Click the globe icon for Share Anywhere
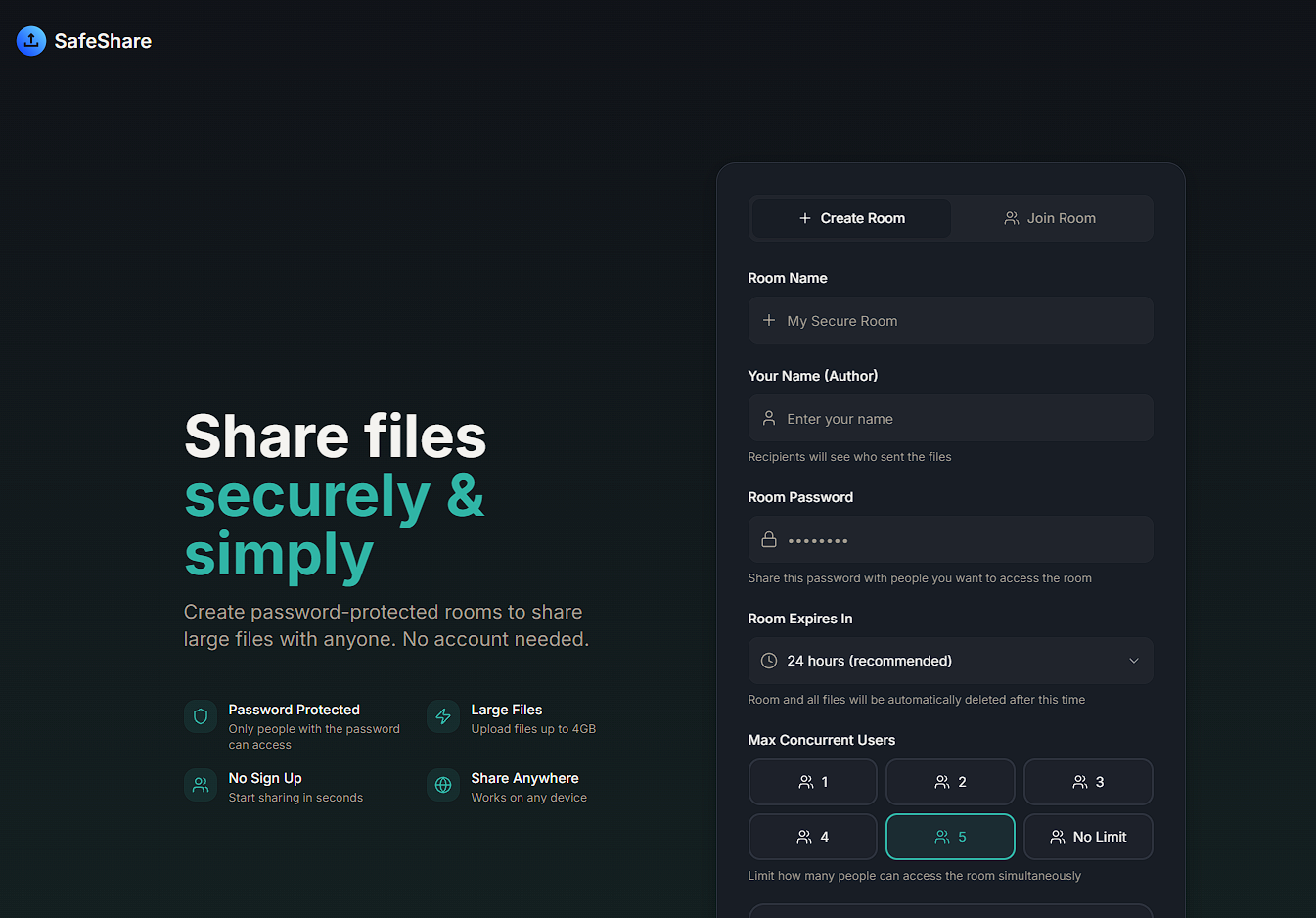1316x918 pixels. pyautogui.click(x=443, y=785)
